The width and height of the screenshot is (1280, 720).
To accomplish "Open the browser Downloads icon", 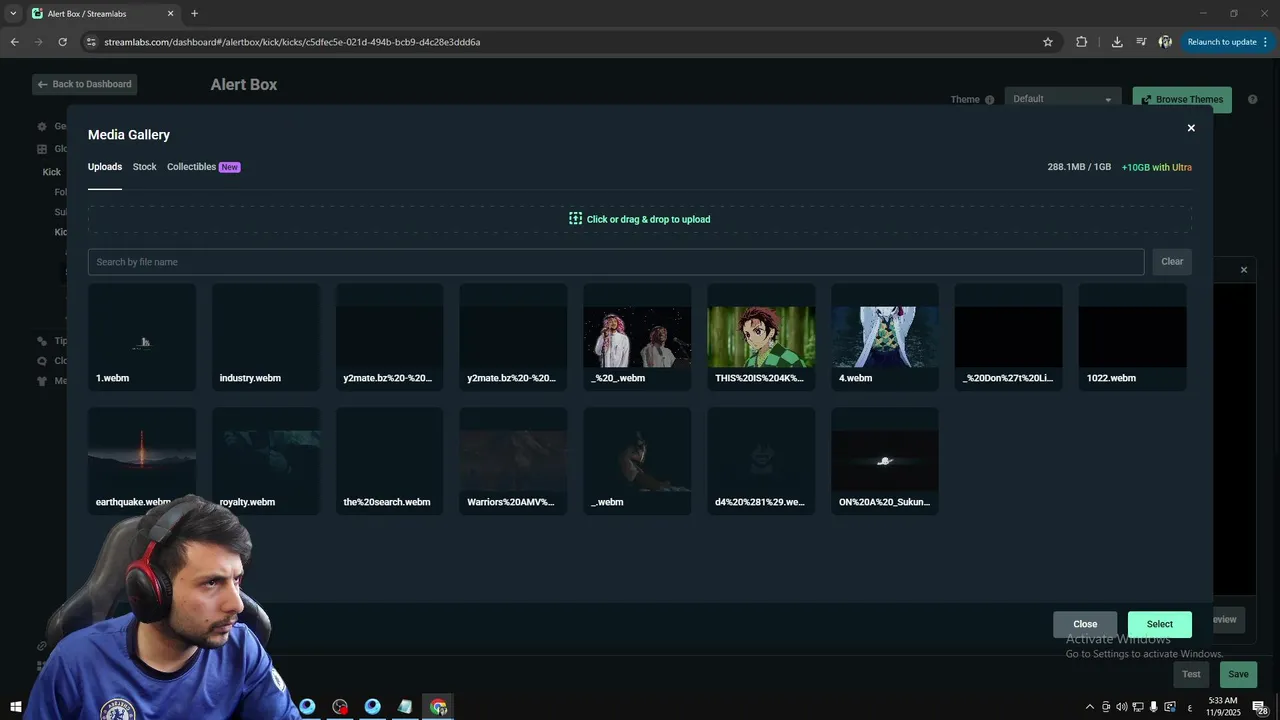I will click(1117, 42).
